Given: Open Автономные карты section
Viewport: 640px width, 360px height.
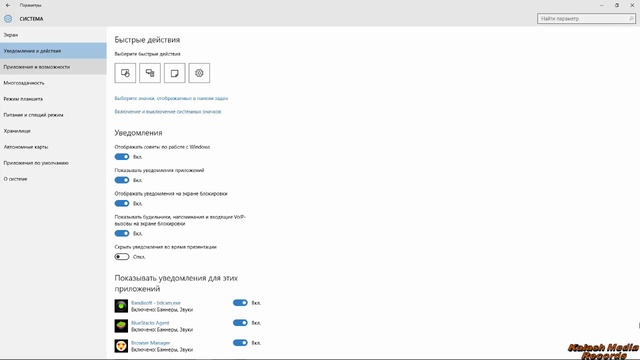Looking at the screenshot, I should coord(53,147).
